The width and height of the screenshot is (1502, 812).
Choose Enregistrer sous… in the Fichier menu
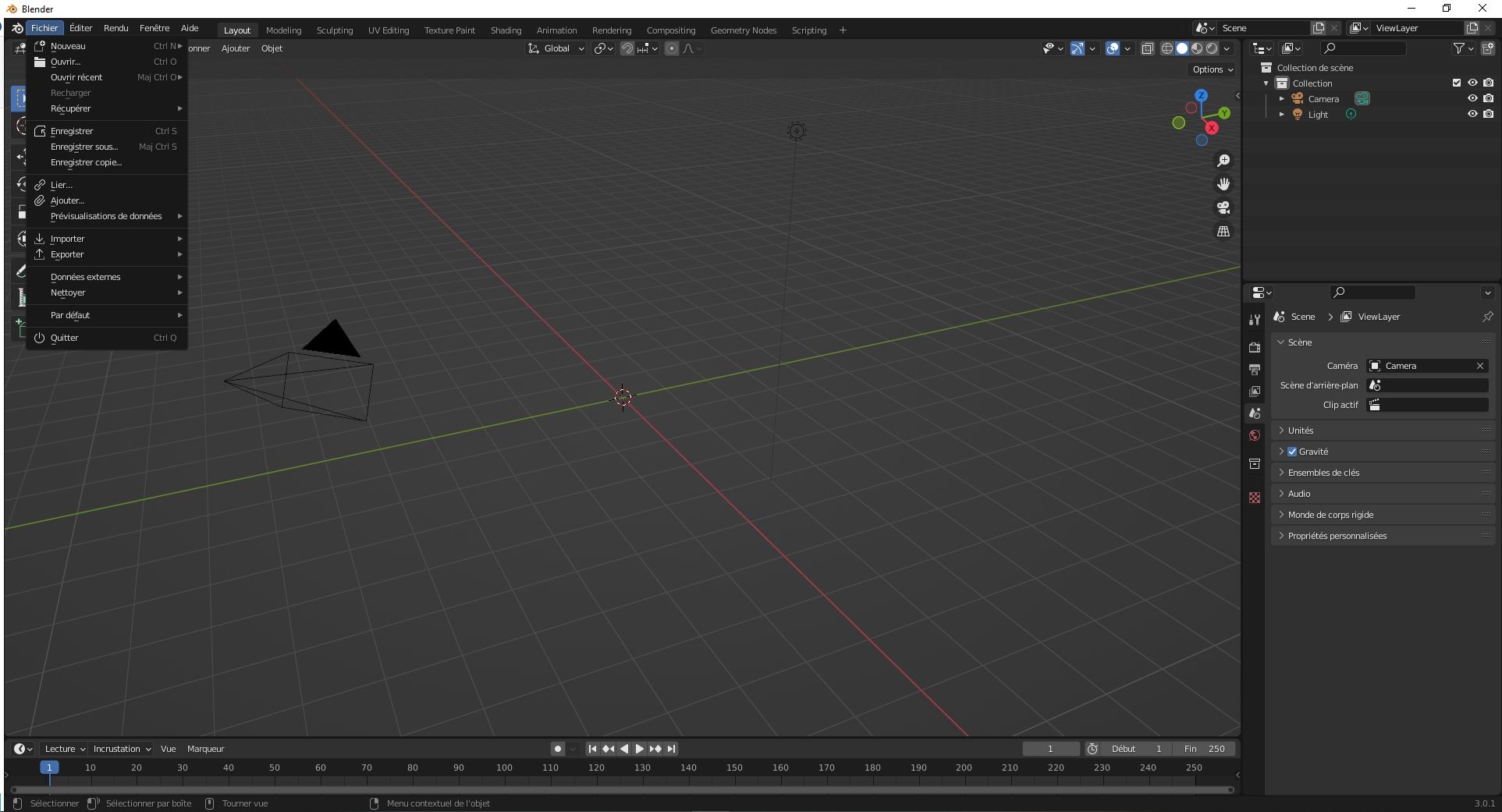point(84,147)
